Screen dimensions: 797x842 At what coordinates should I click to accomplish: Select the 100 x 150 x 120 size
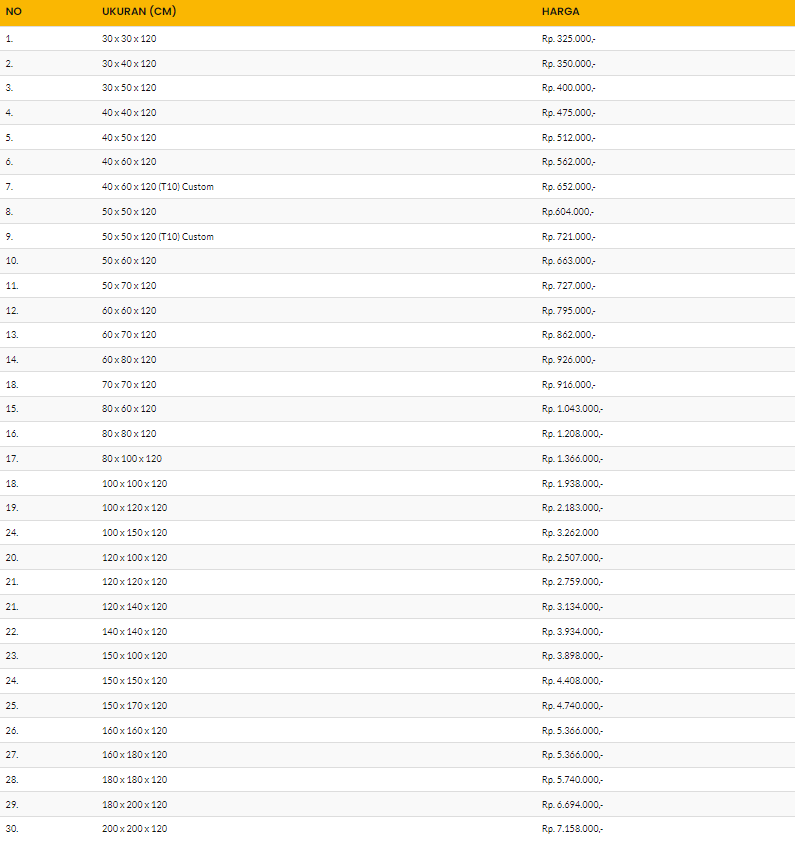[x=134, y=533]
